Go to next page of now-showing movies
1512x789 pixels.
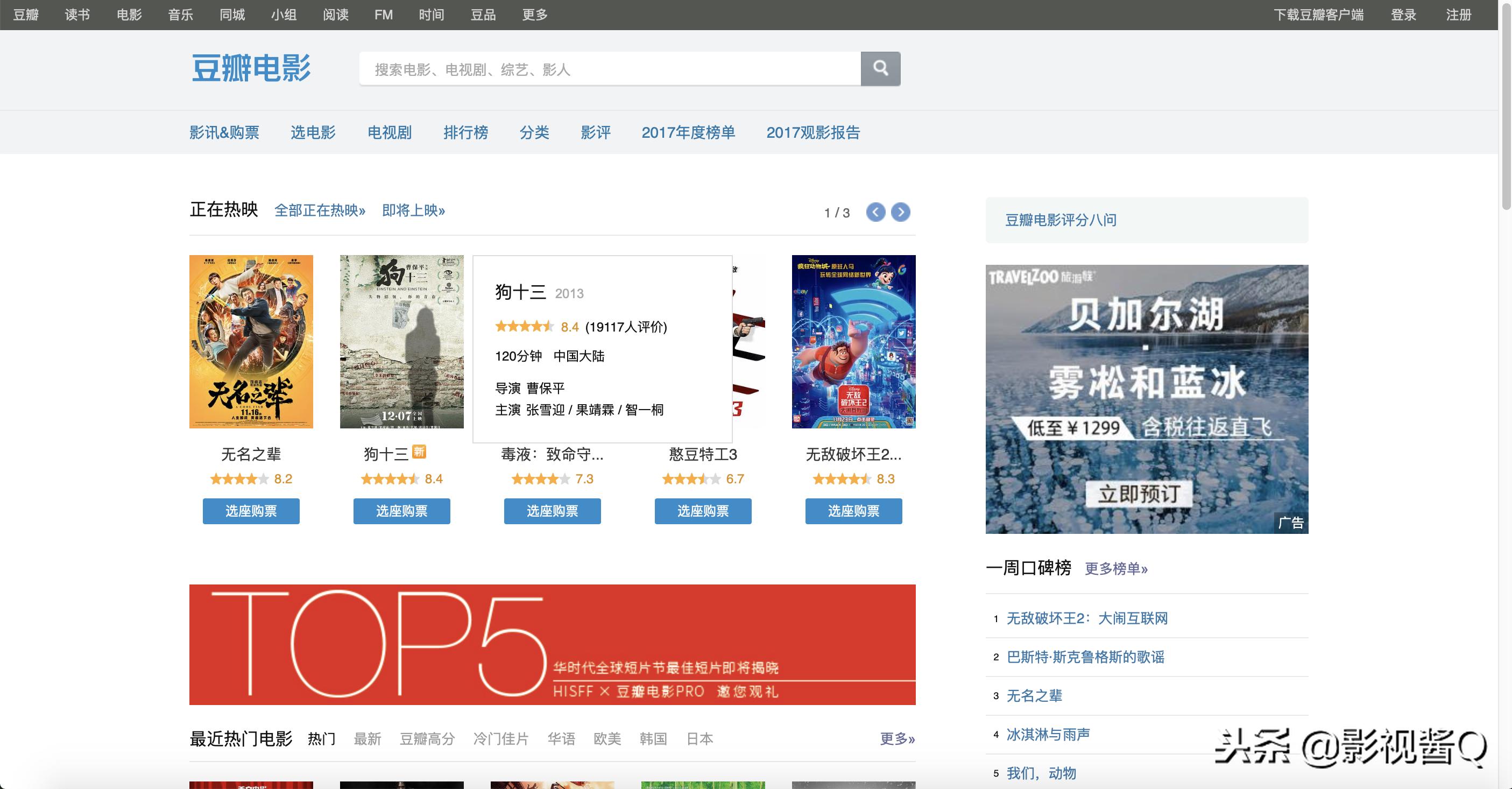tap(900, 212)
